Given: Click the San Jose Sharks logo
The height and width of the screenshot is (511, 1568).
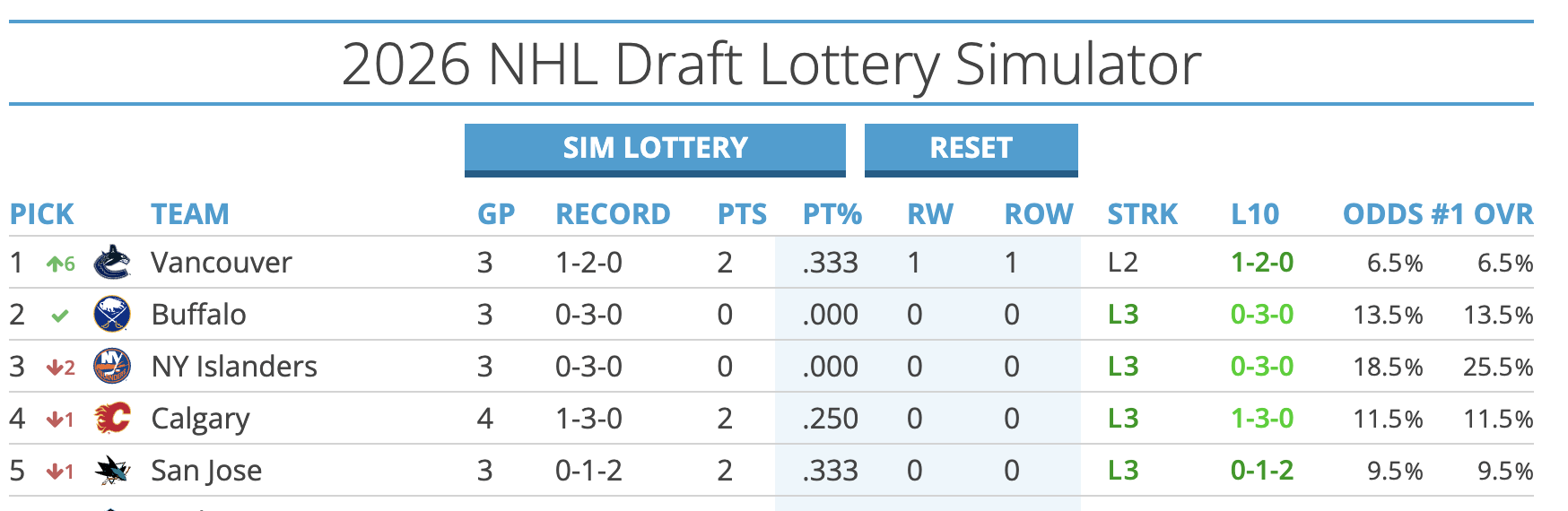Looking at the screenshot, I should 112,471.
